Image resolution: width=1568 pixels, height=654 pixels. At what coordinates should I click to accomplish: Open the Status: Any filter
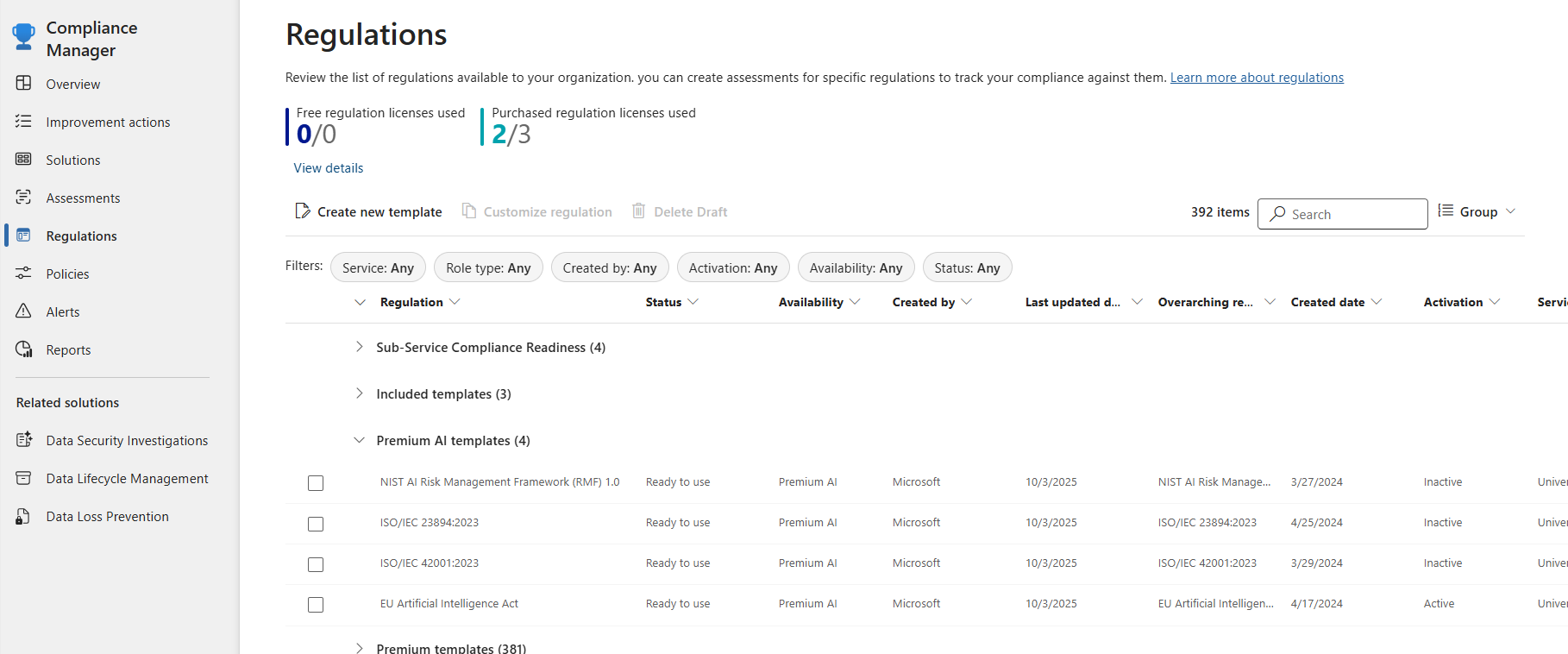(x=967, y=267)
